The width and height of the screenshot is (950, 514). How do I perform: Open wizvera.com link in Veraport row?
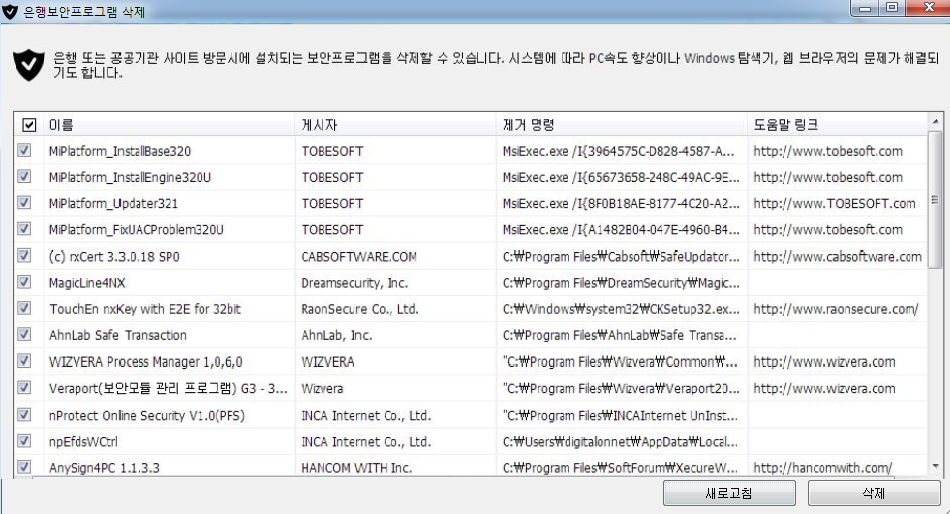click(x=824, y=389)
